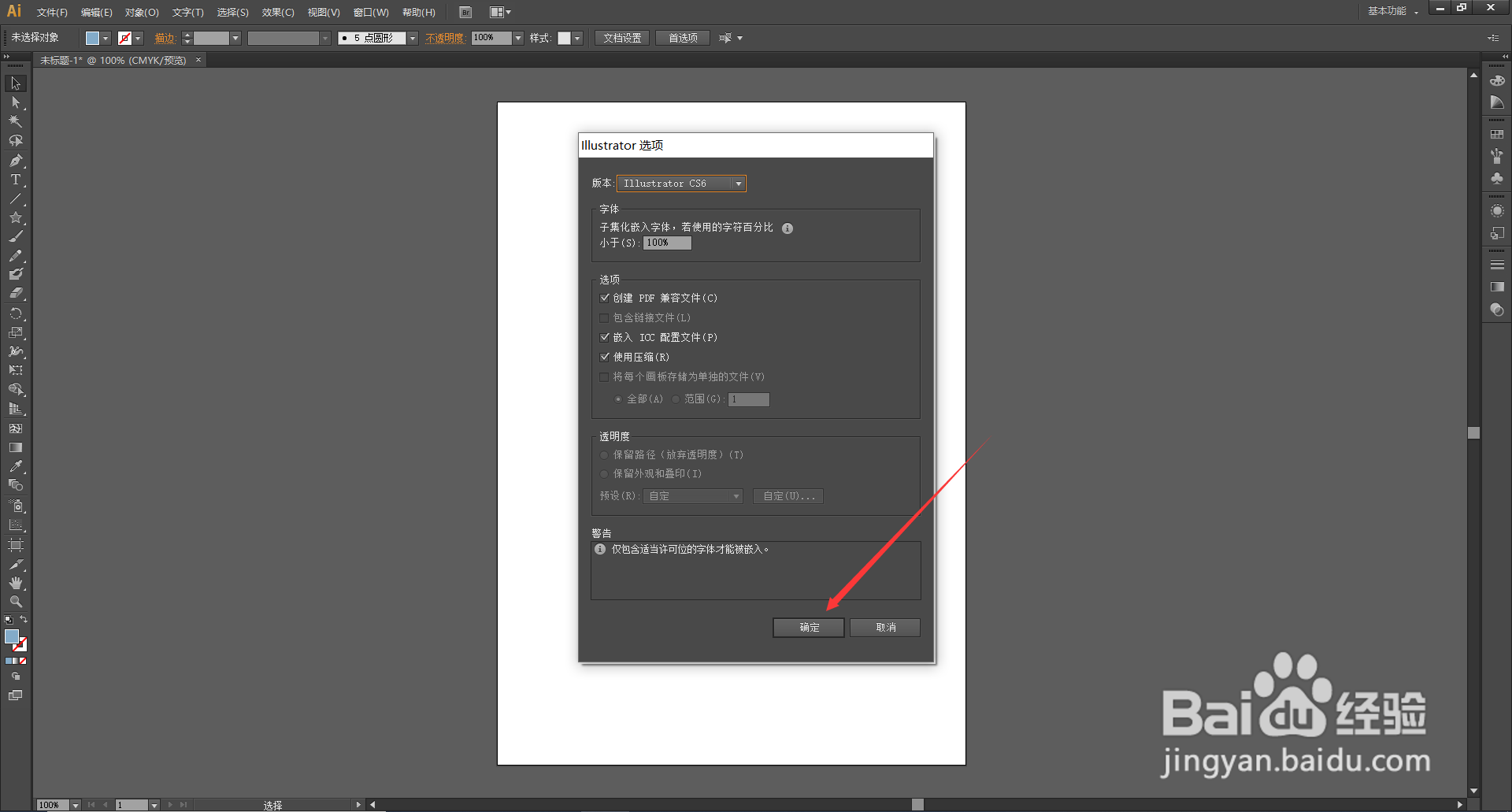
Task: Switch to the 未标题-1 document tab
Action: [113, 60]
